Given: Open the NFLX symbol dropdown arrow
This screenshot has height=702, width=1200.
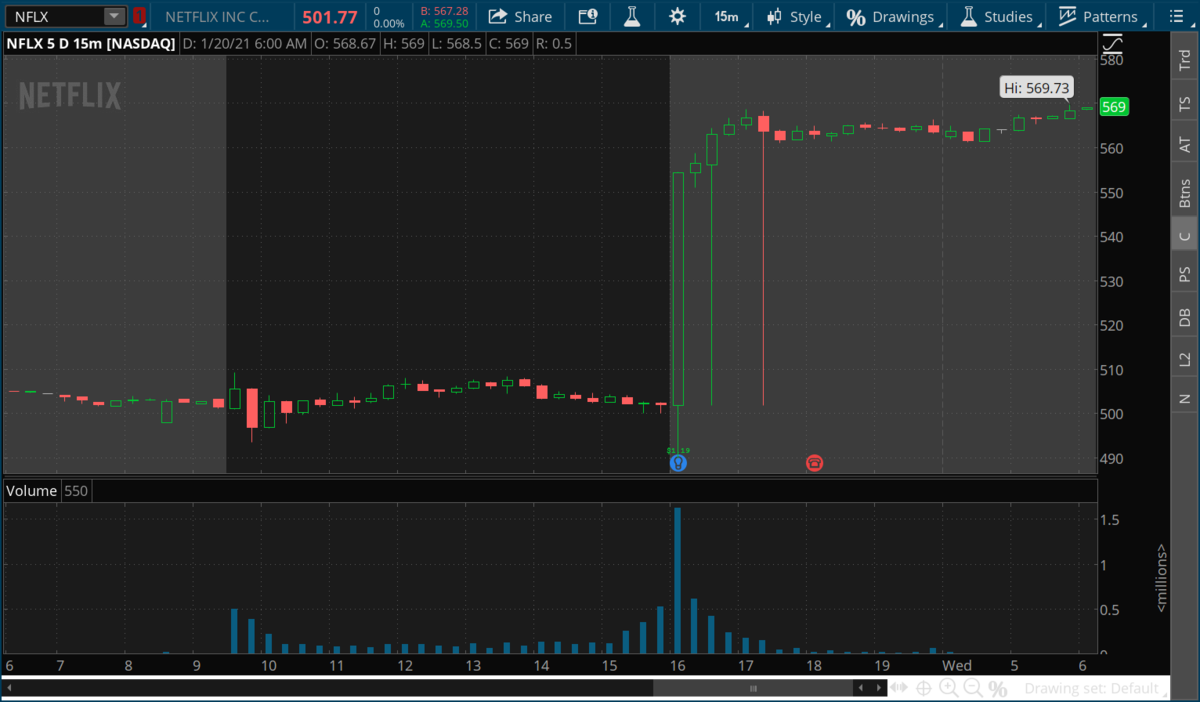Looking at the screenshot, I should pos(114,16).
